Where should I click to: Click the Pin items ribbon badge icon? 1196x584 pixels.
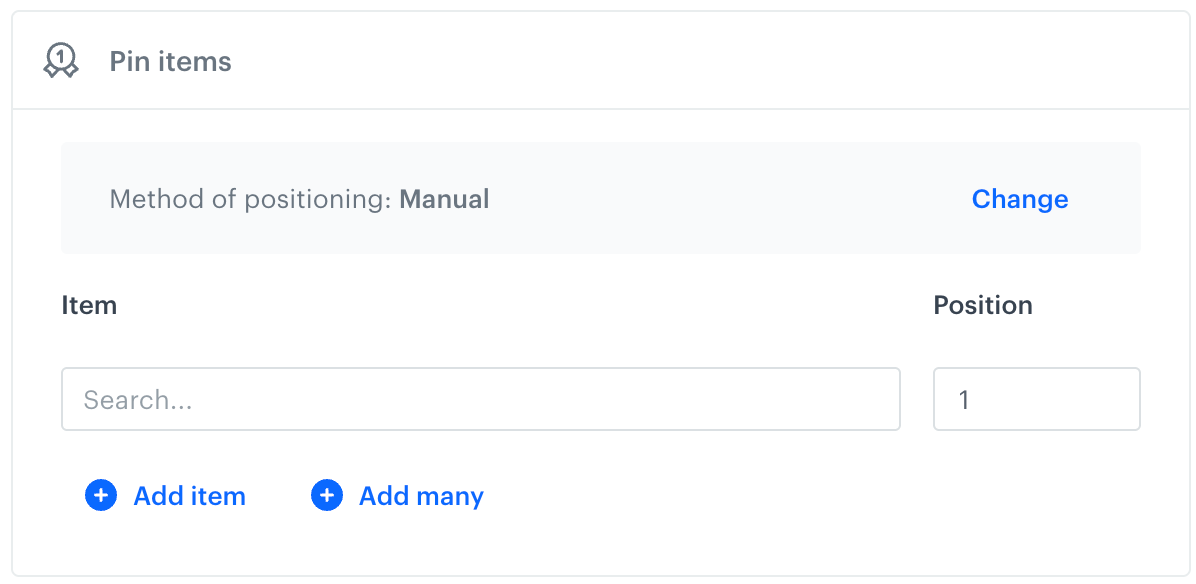tap(61, 62)
